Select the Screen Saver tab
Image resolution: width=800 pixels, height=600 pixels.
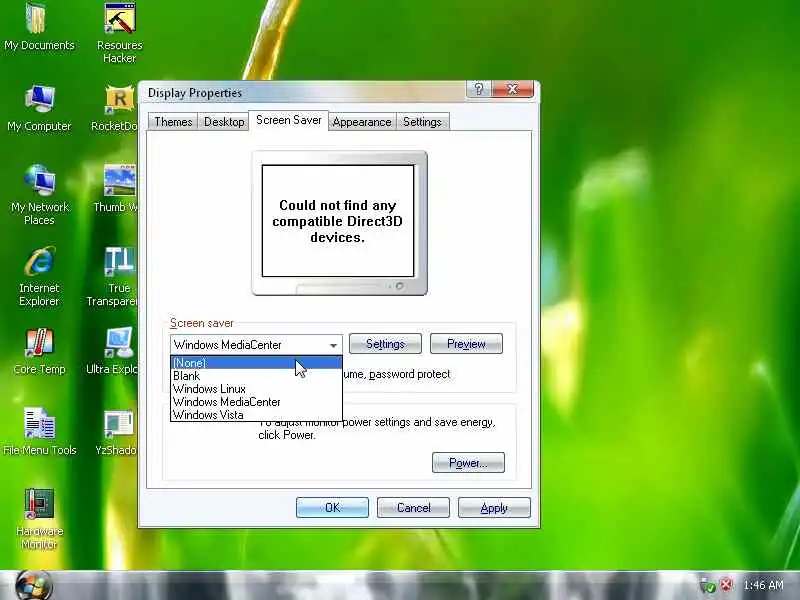289,120
